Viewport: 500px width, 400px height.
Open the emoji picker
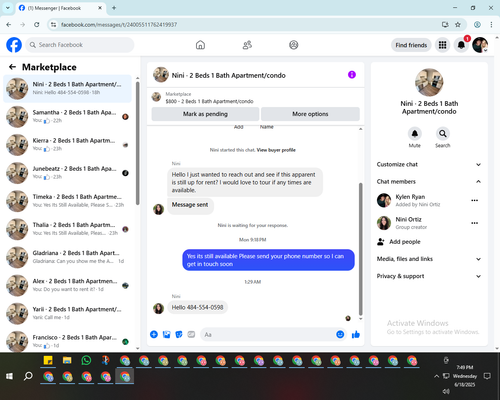pyautogui.click(x=340, y=334)
